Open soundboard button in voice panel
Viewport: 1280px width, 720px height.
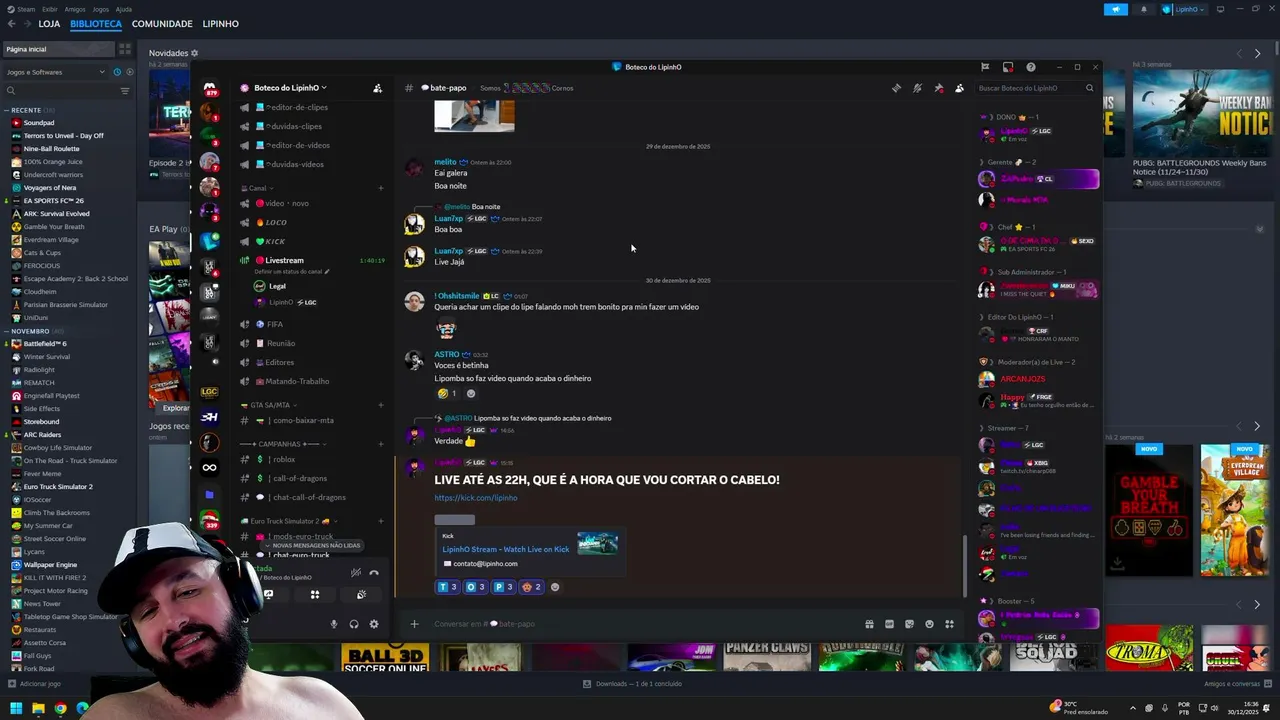361,594
